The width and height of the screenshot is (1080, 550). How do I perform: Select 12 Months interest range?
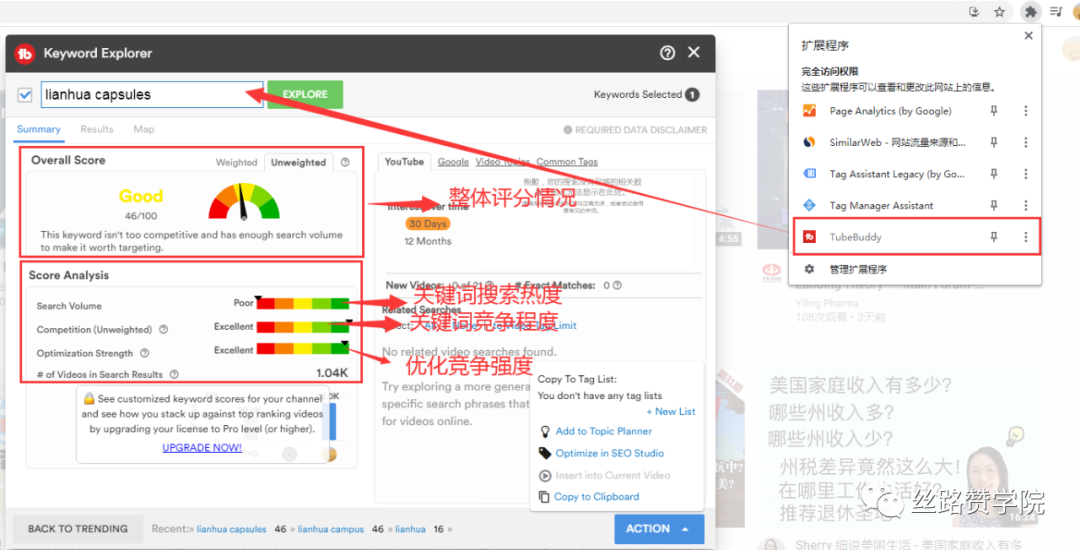coord(428,241)
